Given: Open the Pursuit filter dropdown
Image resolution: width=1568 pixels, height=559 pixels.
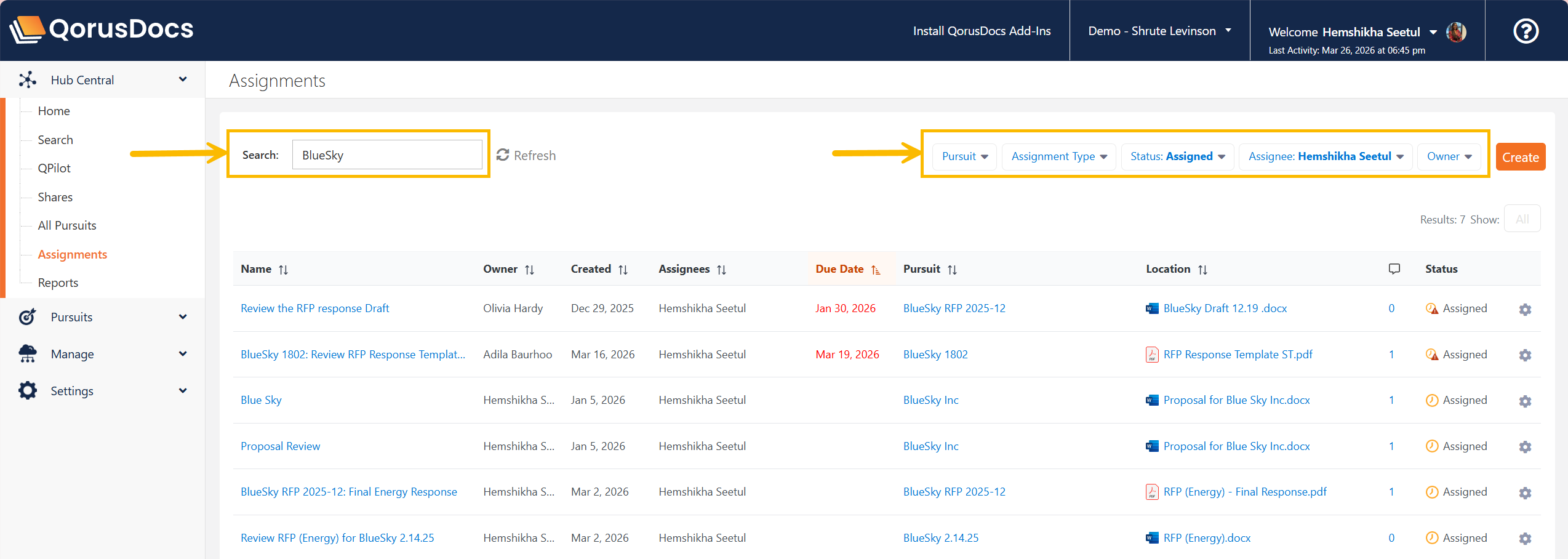Looking at the screenshot, I should click(964, 156).
